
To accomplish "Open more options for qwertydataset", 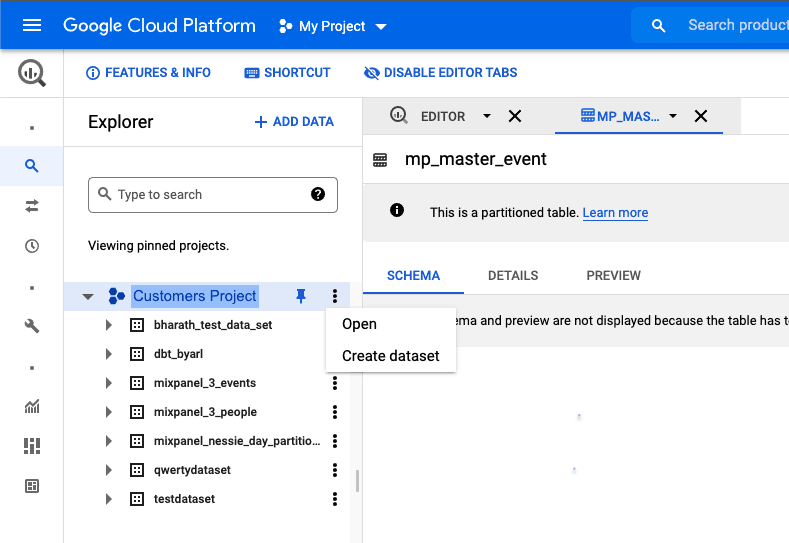I will [x=335, y=470].
